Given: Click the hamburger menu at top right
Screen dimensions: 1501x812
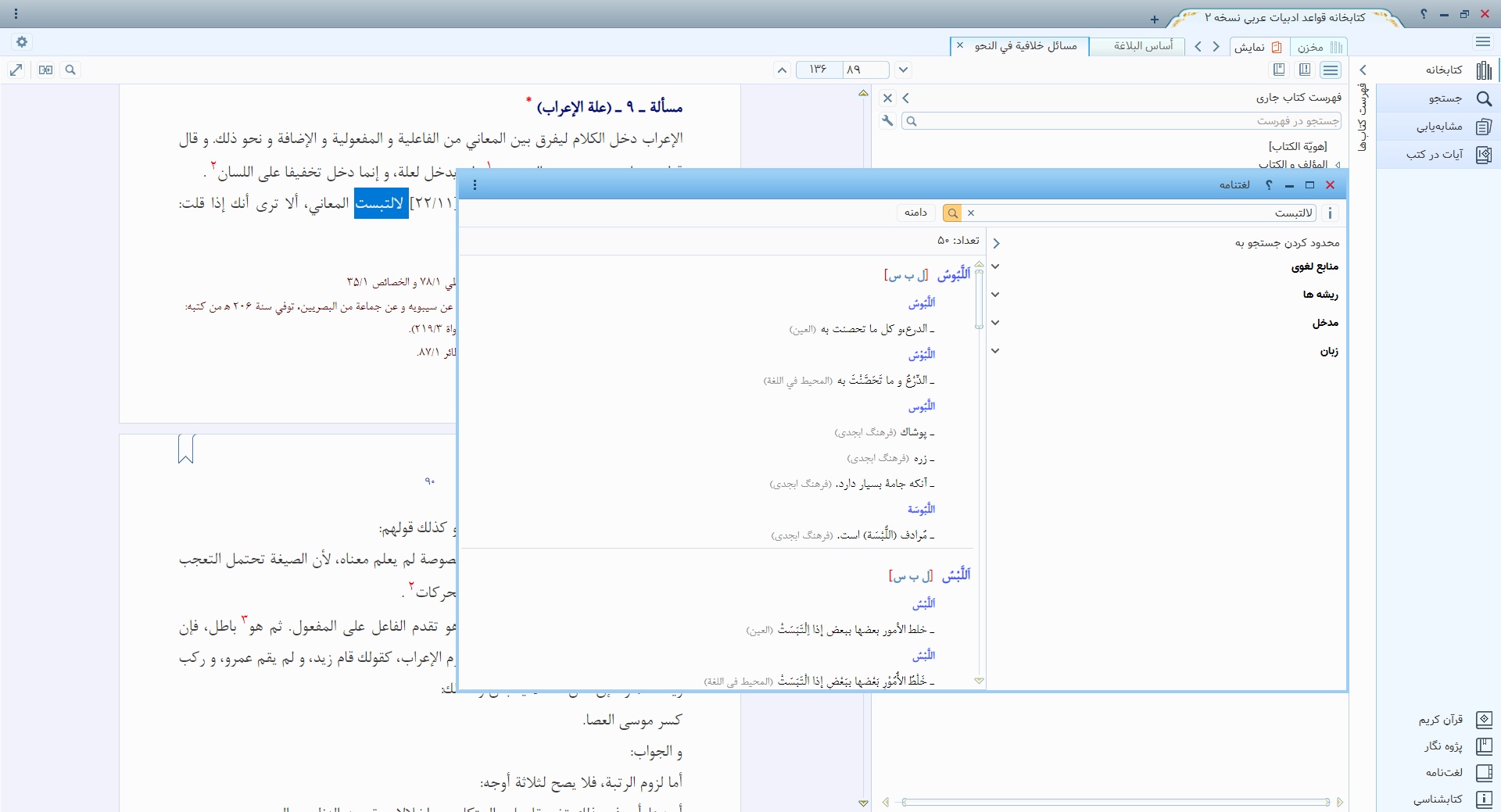Looking at the screenshot, I should [x=1483, y=42].
